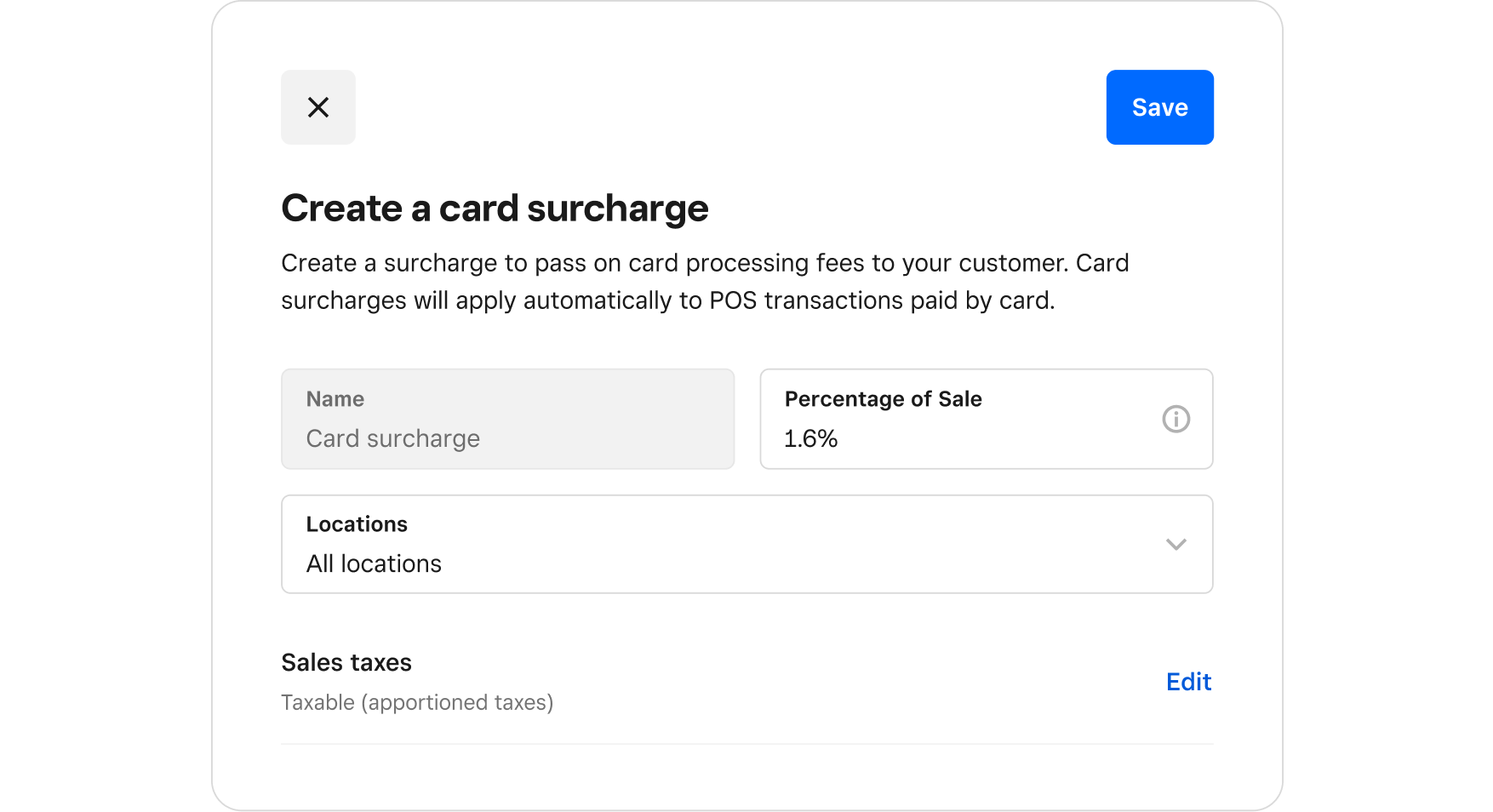
Task: Click the Card surcharge placeholder text
Action: 392,439
